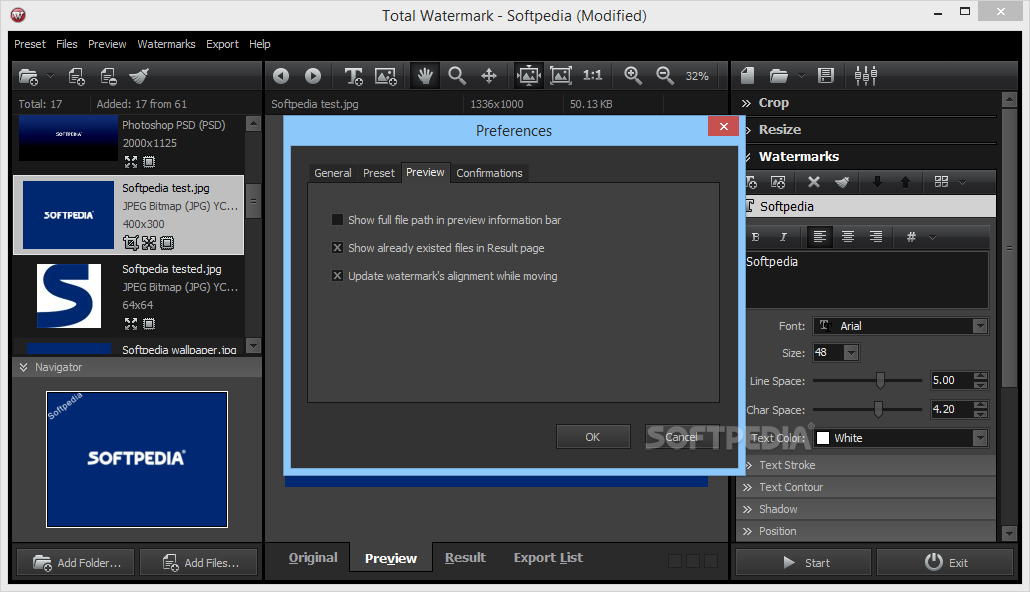Viewport: 1030px width, 592px height.
Task: Create new preset icon
Action: click(748, 76)
